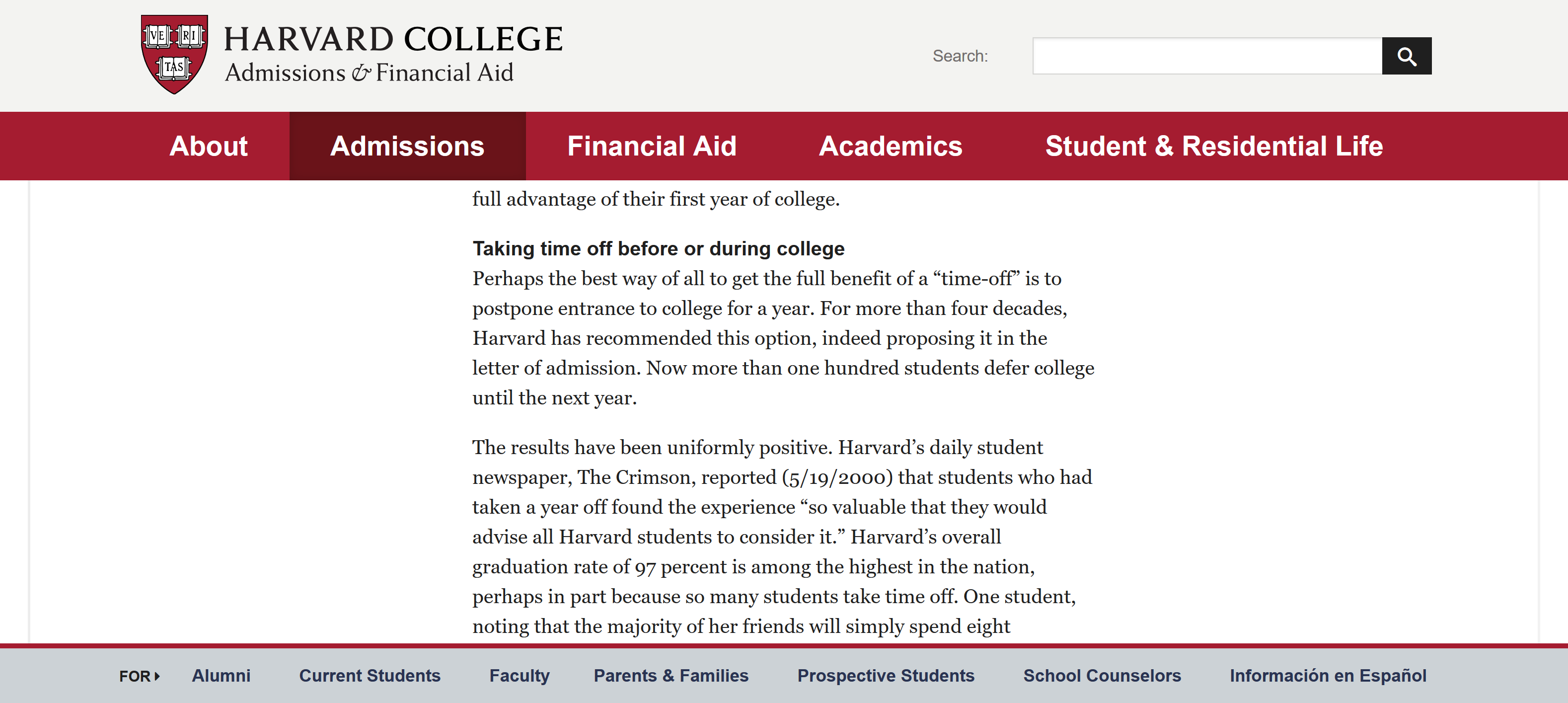Select the Admissions menu tab

(x=407, y=146)
